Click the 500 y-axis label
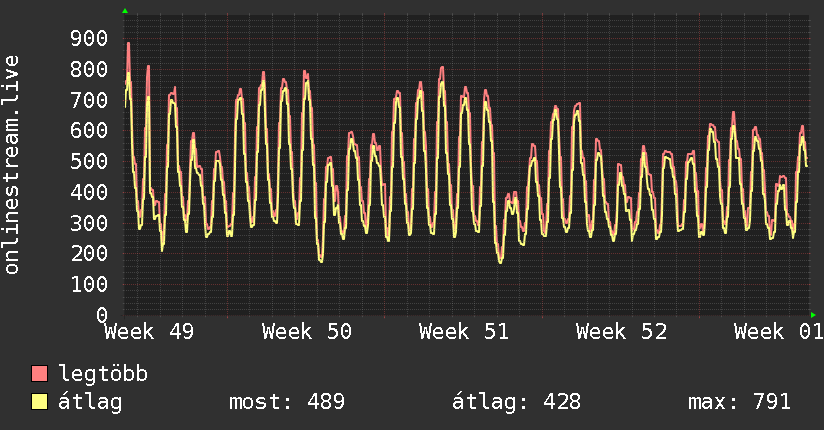 pos(89,161)
